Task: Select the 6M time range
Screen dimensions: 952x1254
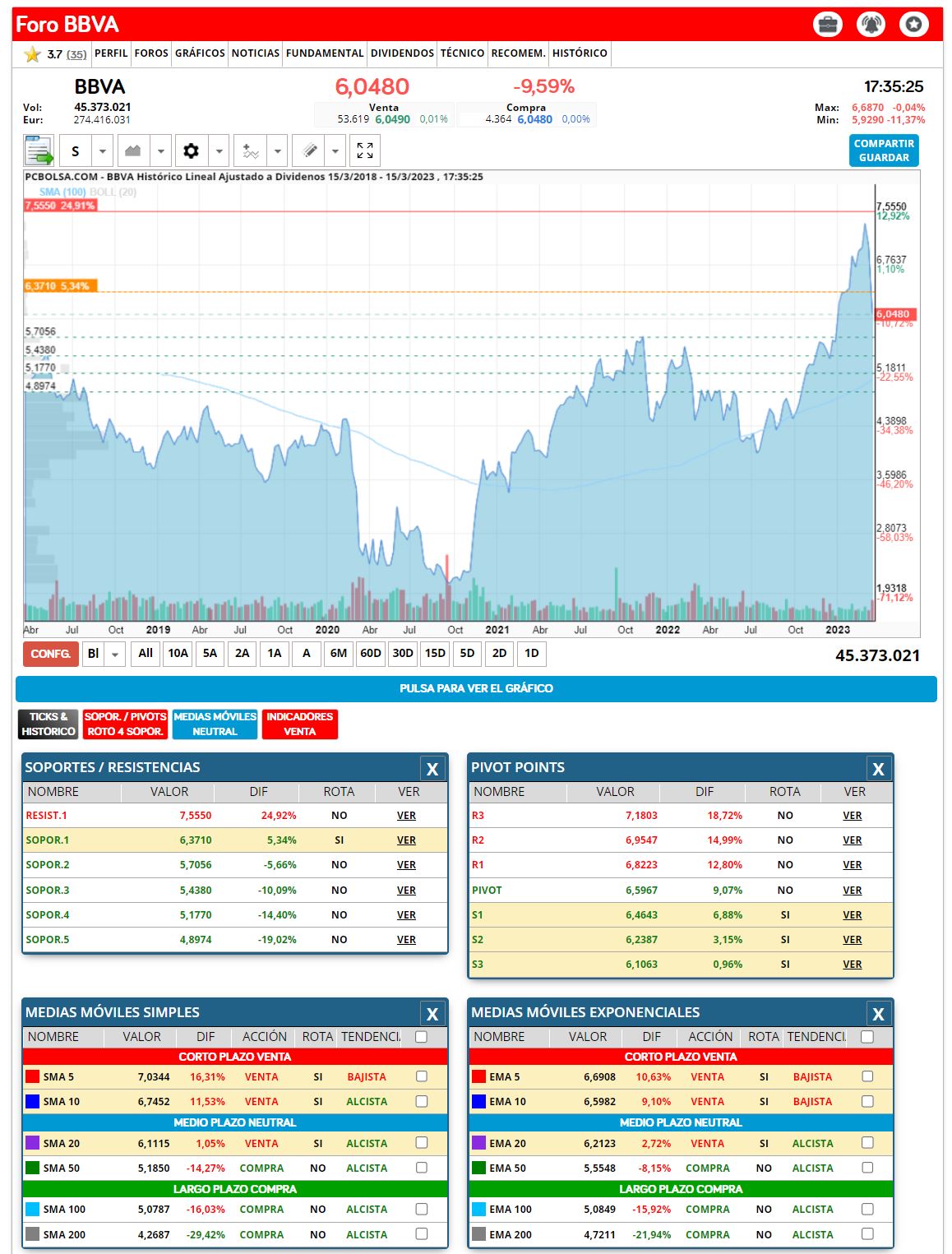Action: click(339, 654)
